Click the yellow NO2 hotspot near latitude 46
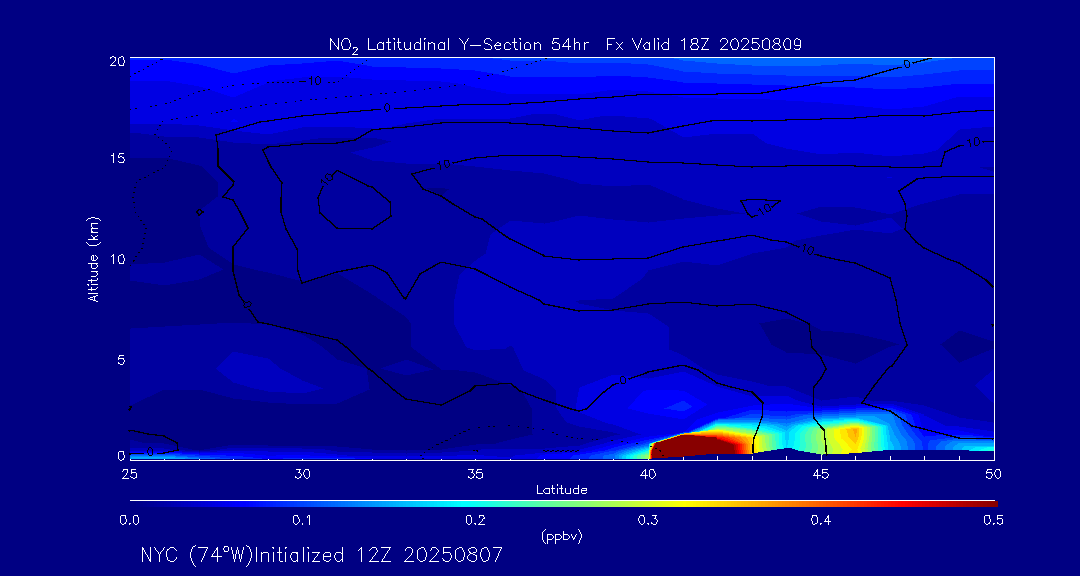 pyautogui.click(x=851, y=437)
